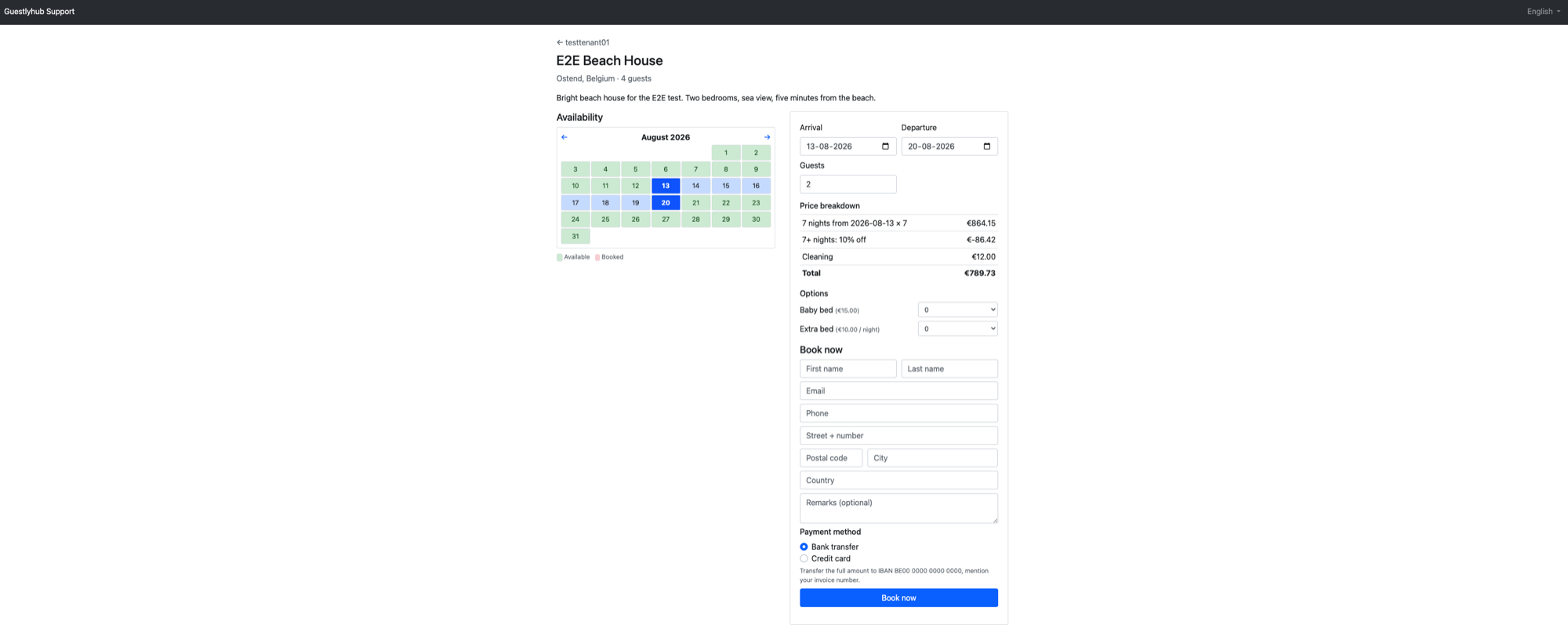Select August 31 in calendar
Screen dimensions: 1568x643
click(x=575, y=236)
